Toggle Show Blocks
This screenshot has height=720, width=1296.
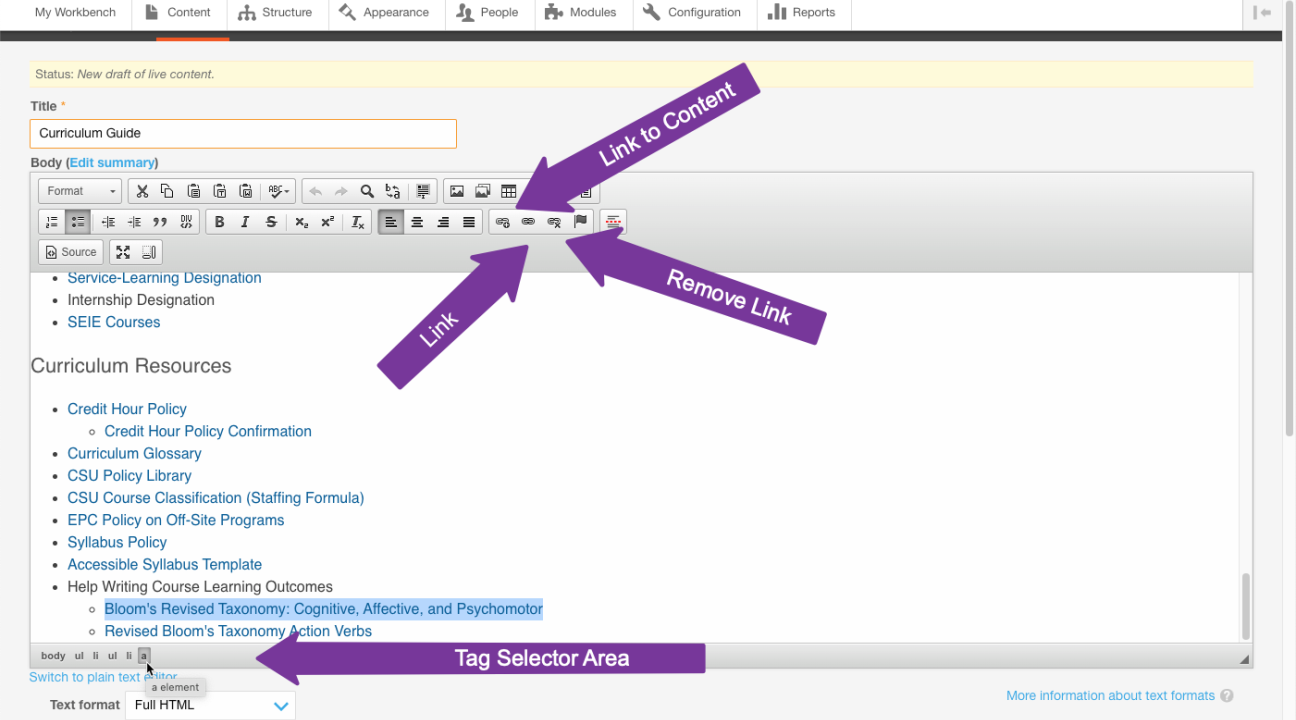coord(149,252)
